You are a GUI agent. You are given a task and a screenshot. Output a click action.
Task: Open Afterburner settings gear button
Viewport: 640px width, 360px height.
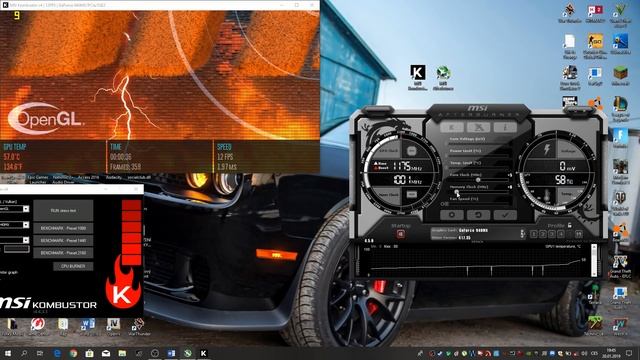[x=452, y=214]
